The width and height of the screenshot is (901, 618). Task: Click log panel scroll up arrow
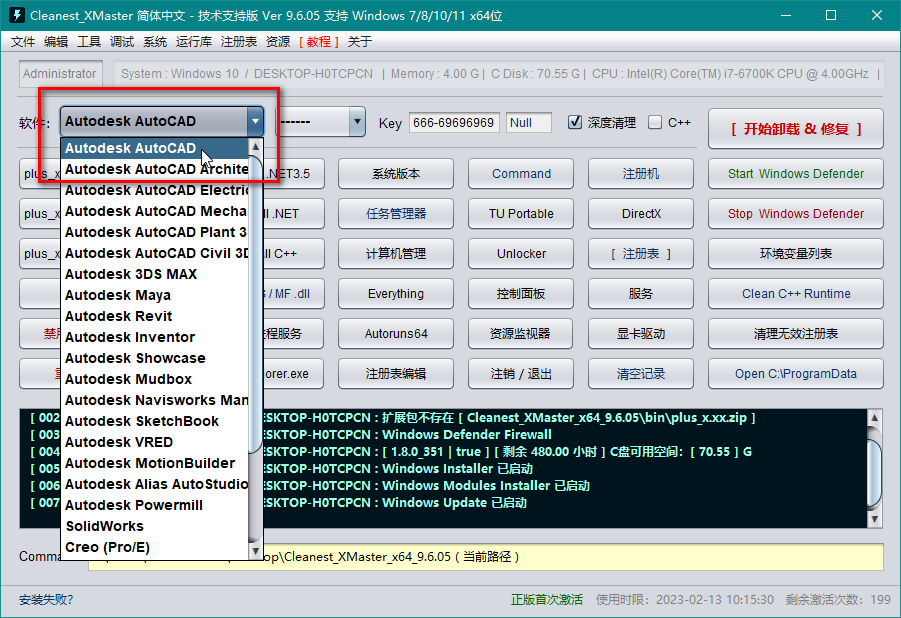pos(874,418)
